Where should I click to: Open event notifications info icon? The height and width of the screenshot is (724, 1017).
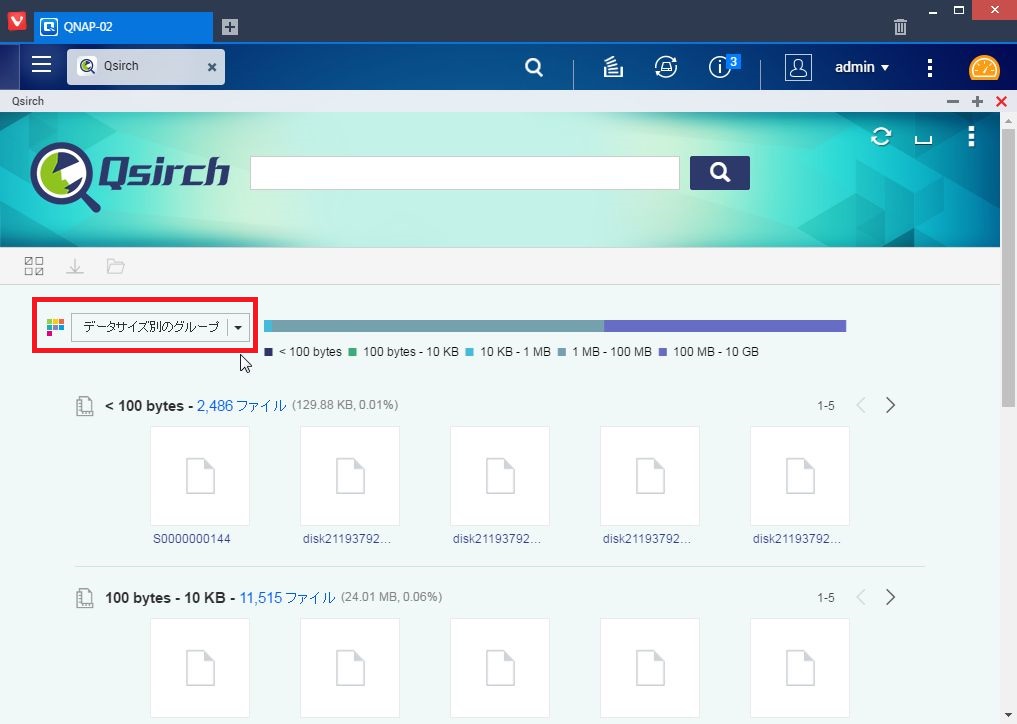pyautogui.click(x=720, y=67)
